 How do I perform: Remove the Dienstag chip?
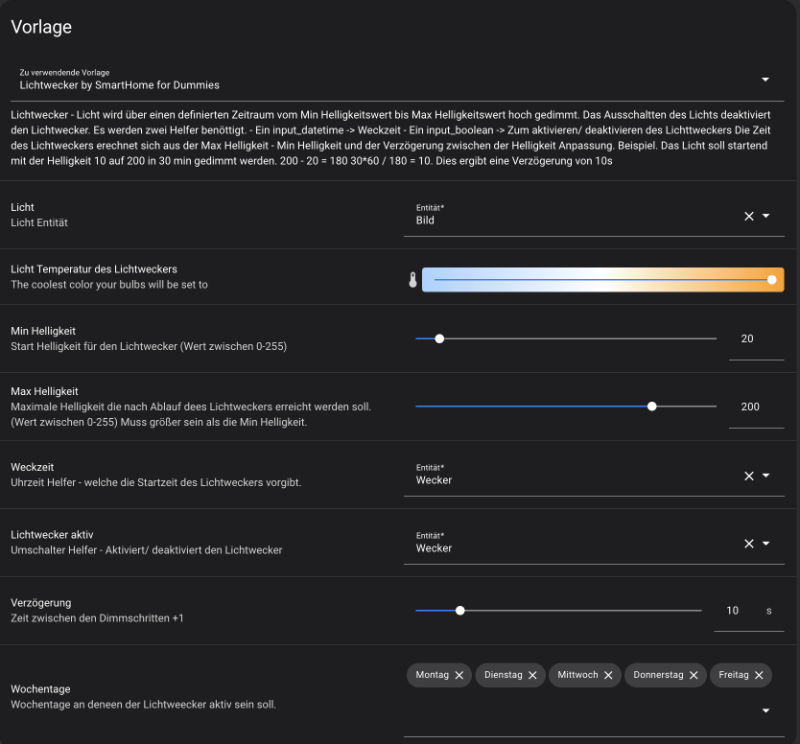(x=533, y=676)
